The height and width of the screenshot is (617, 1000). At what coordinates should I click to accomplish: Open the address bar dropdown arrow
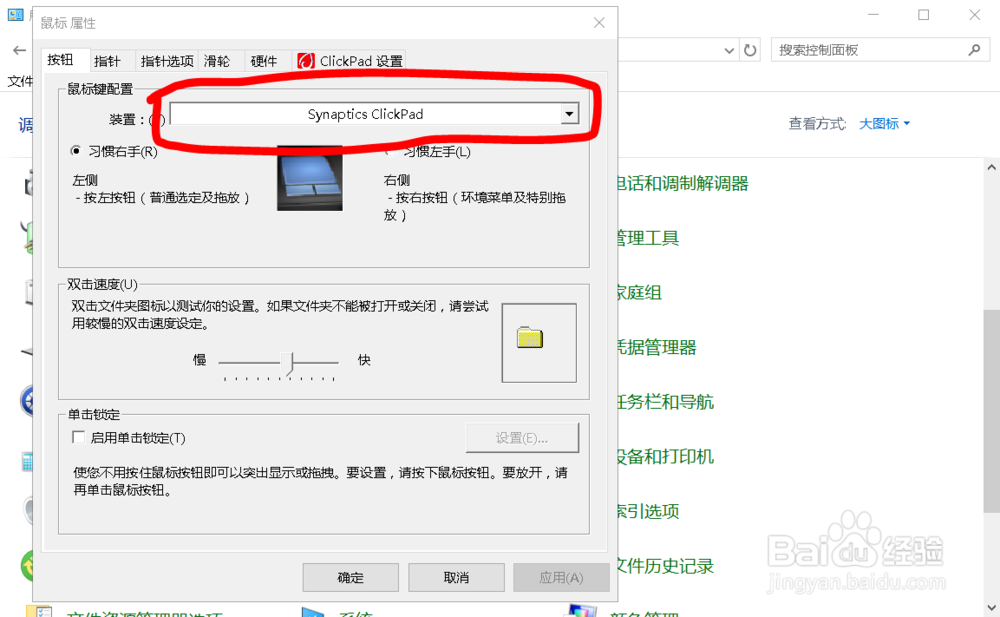pyautogui.click(x=729, y=48)
